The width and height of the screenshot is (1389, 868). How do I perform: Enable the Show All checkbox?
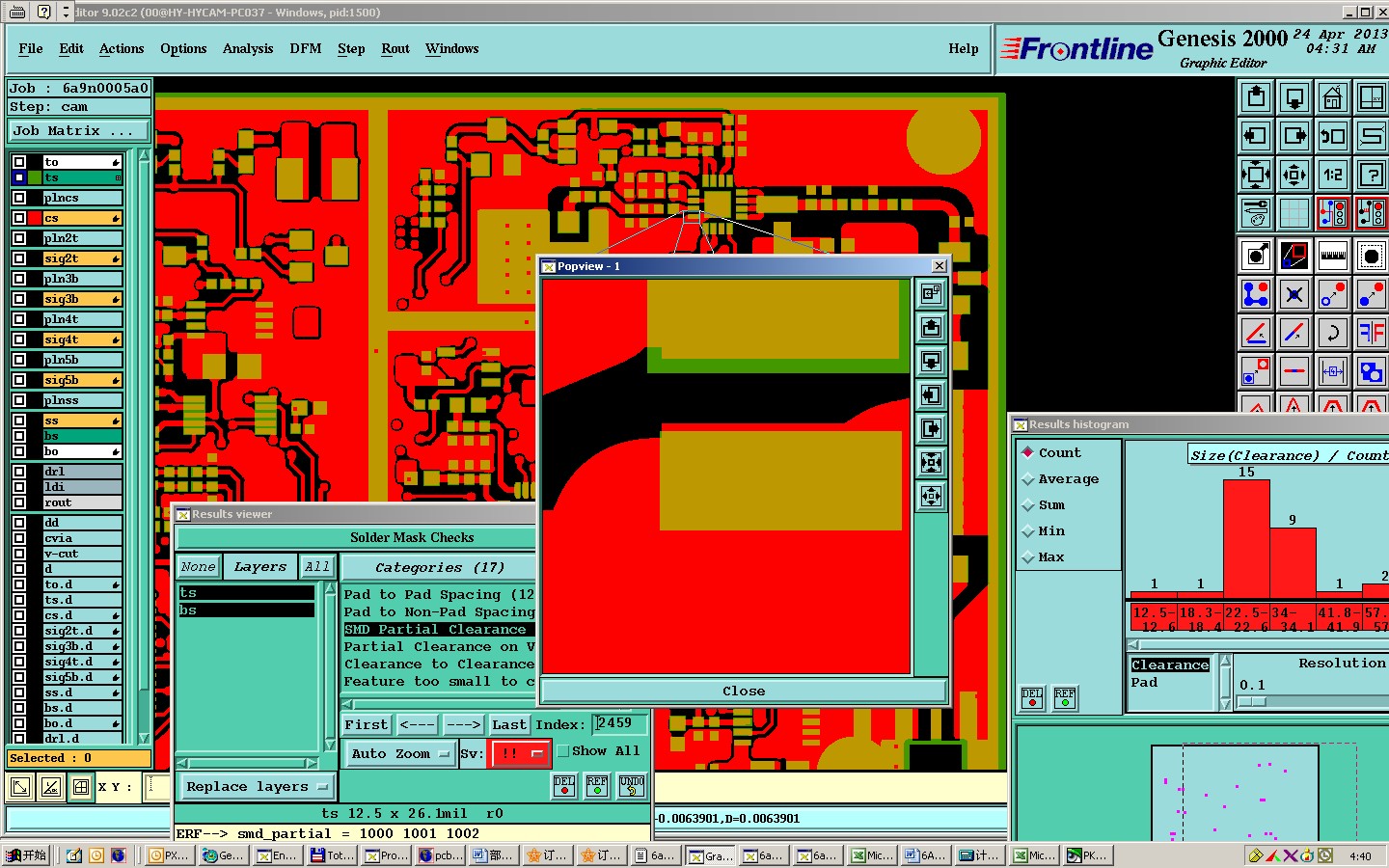tap(563, 751)
